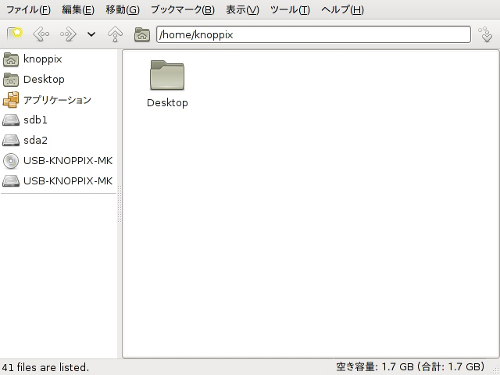Click the Desktop file name label

pos(167,103)
